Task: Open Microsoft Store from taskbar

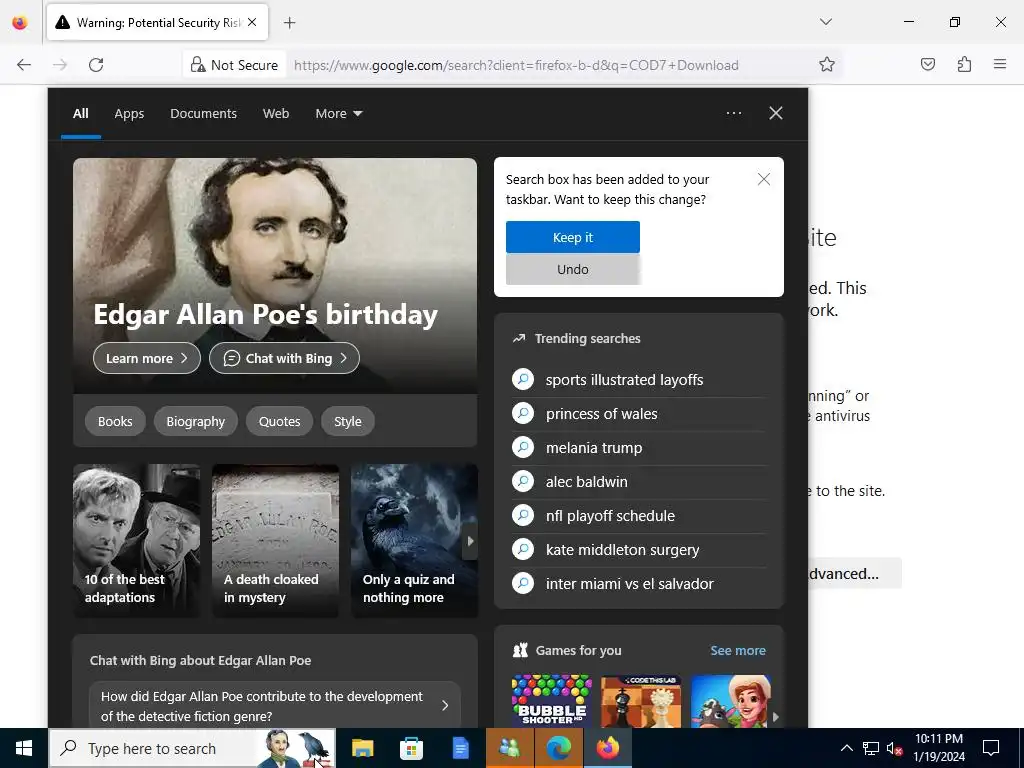Action: coord(411,748)
